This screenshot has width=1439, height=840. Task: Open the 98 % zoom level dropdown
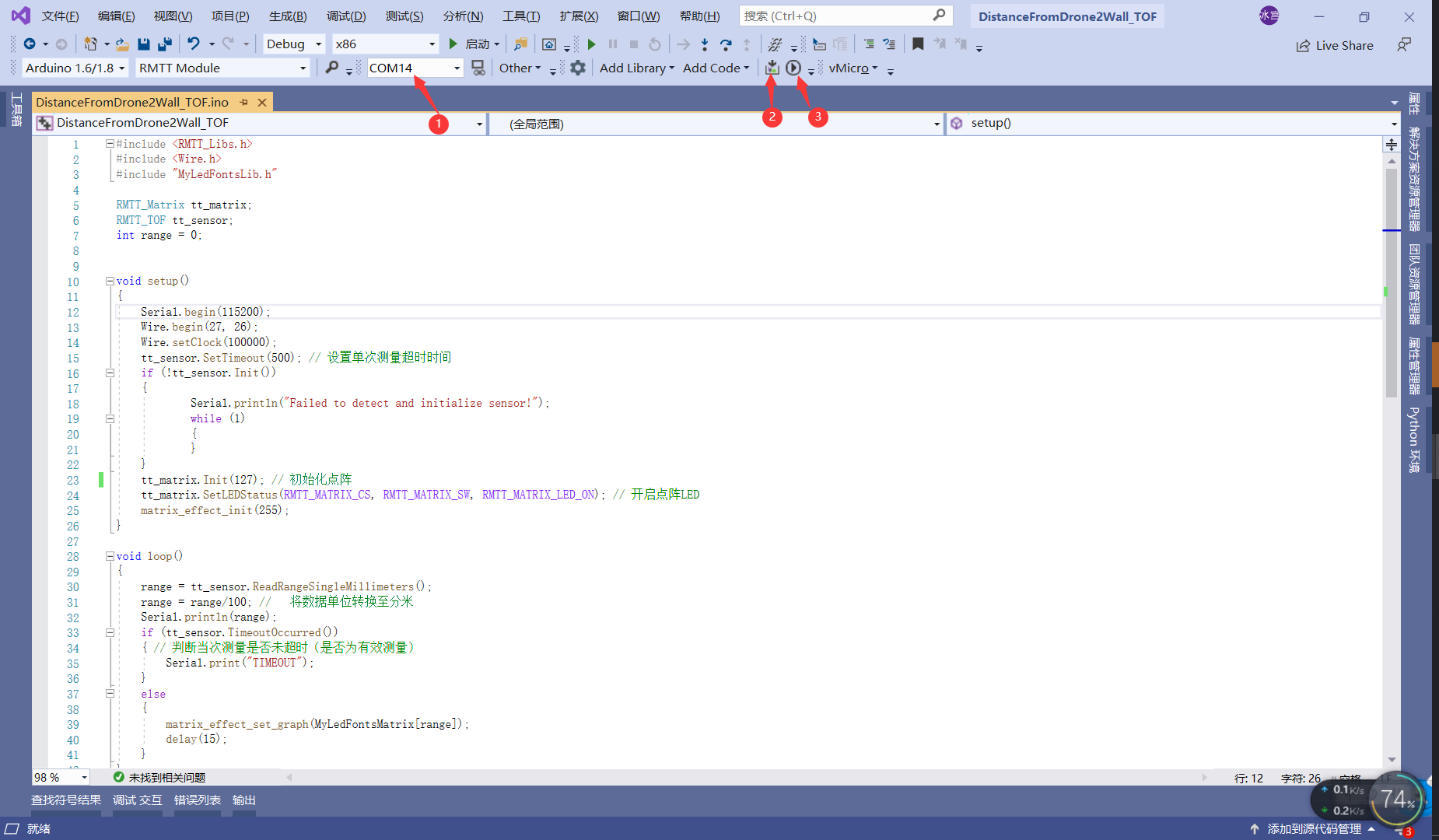point(61,777)
